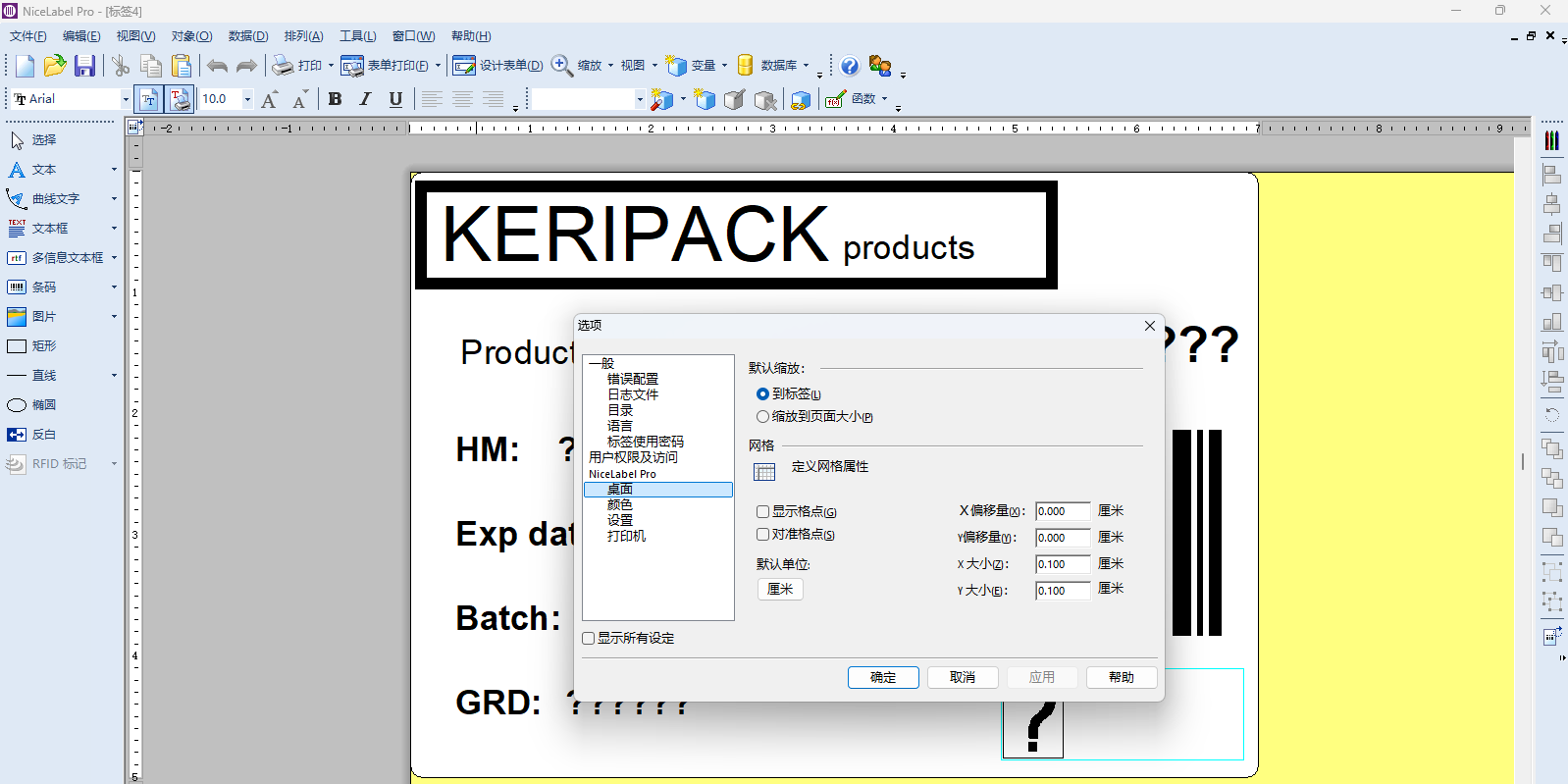Click the 帮助 button in dialog
The width and height of the screenshot is (1568, 784).
1122,677
